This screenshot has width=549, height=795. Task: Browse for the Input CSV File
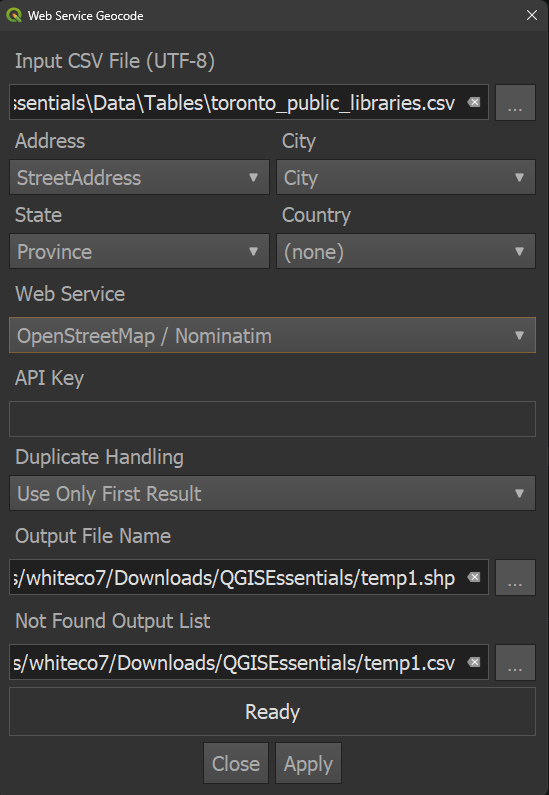click(x=515, y=102)
